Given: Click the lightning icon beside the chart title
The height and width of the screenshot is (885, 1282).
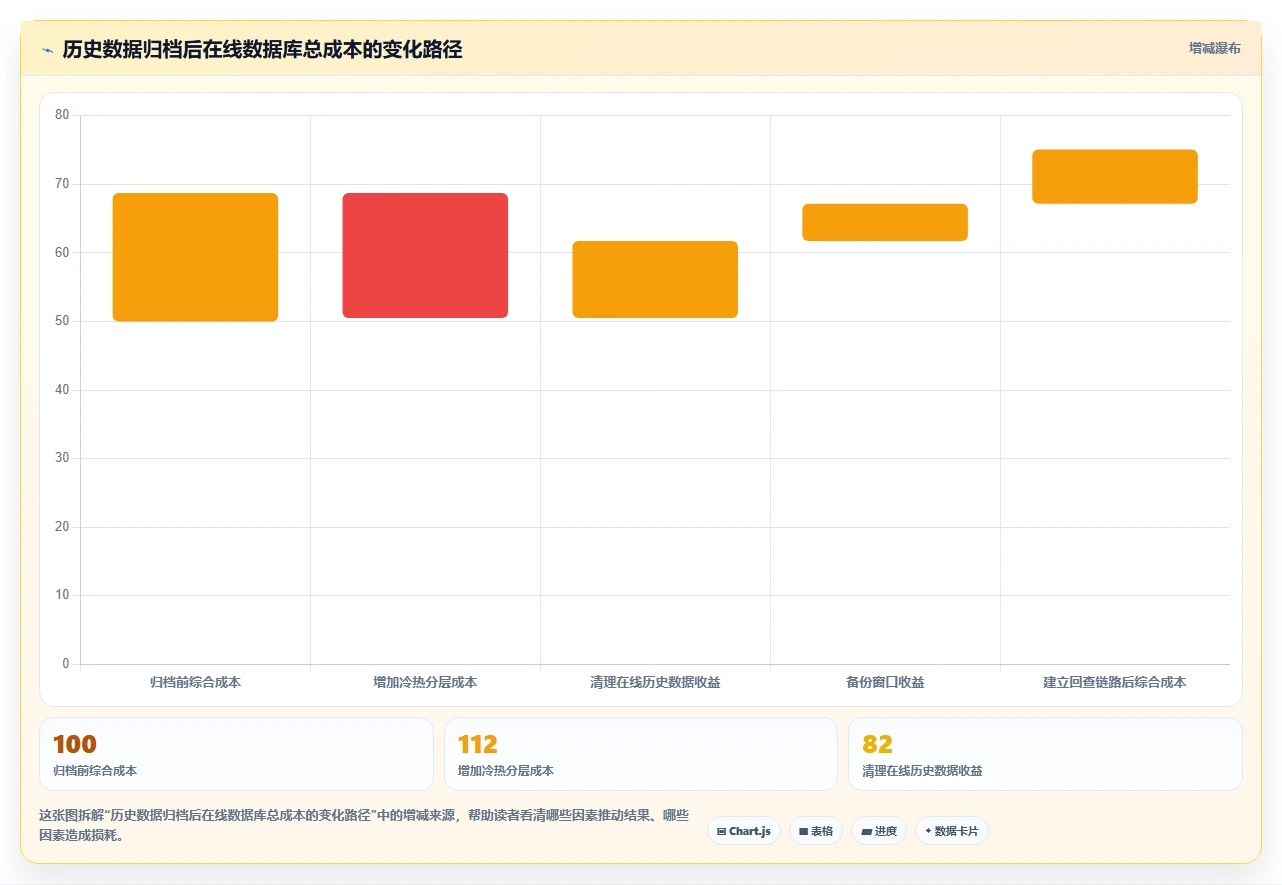Looking at the screenshot, I should point(47,50).
